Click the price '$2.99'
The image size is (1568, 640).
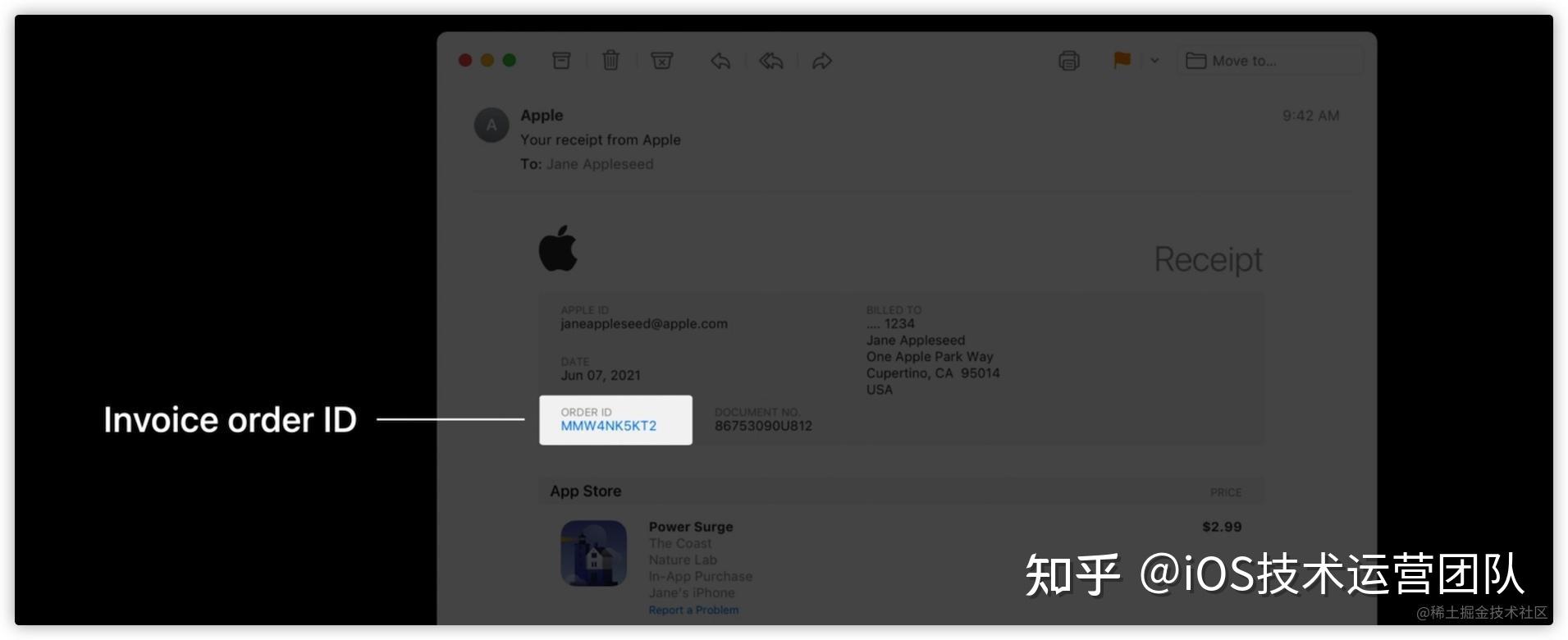point(1222,527)
